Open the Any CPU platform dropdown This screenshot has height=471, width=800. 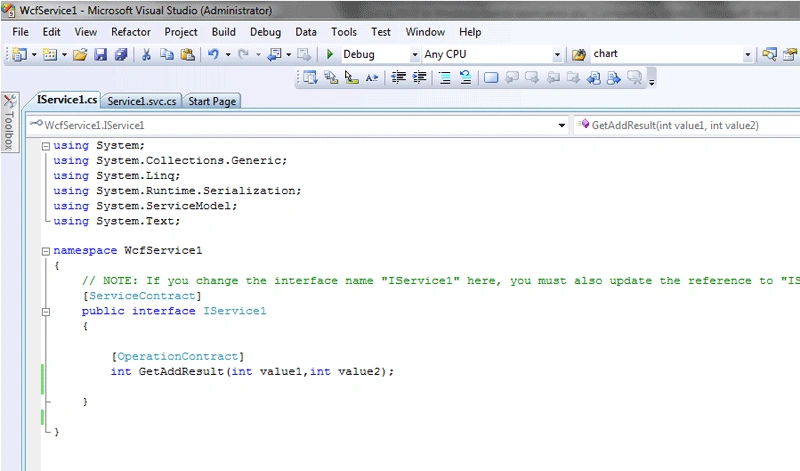point(557,55)
